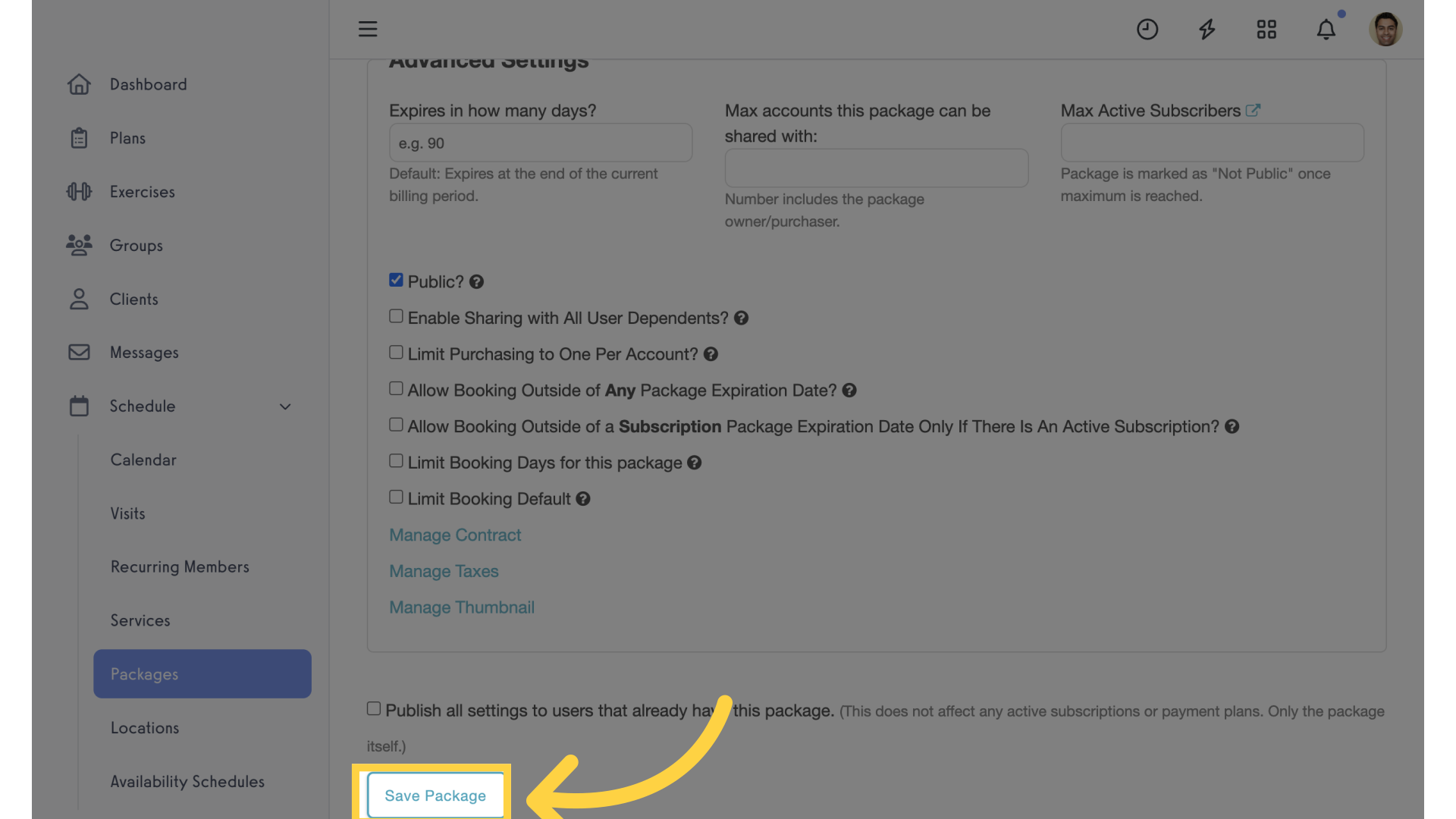Viewport: 1456px width, 819px height.
Task: Click the Plans icon in sidebar
Action: coord(78,138)
